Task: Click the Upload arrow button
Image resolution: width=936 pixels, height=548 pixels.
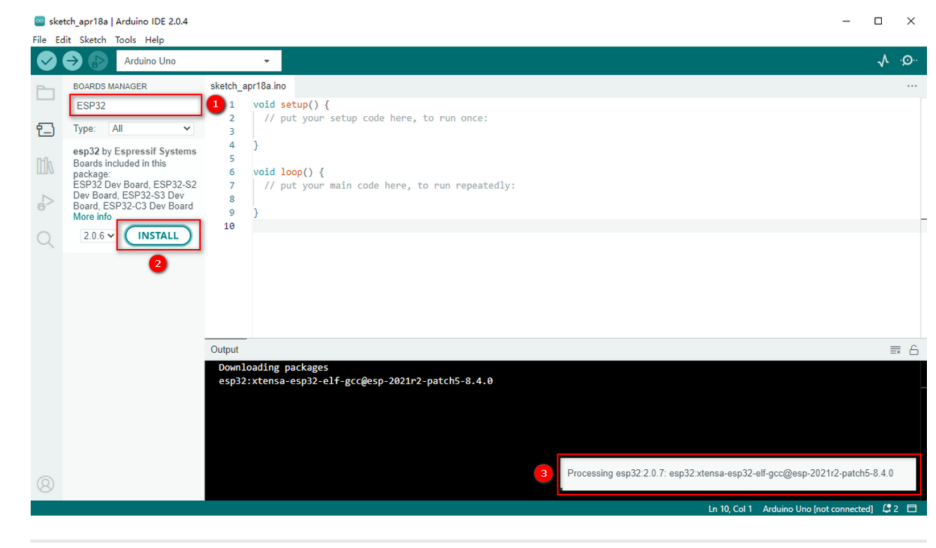Action: (72, 61)
